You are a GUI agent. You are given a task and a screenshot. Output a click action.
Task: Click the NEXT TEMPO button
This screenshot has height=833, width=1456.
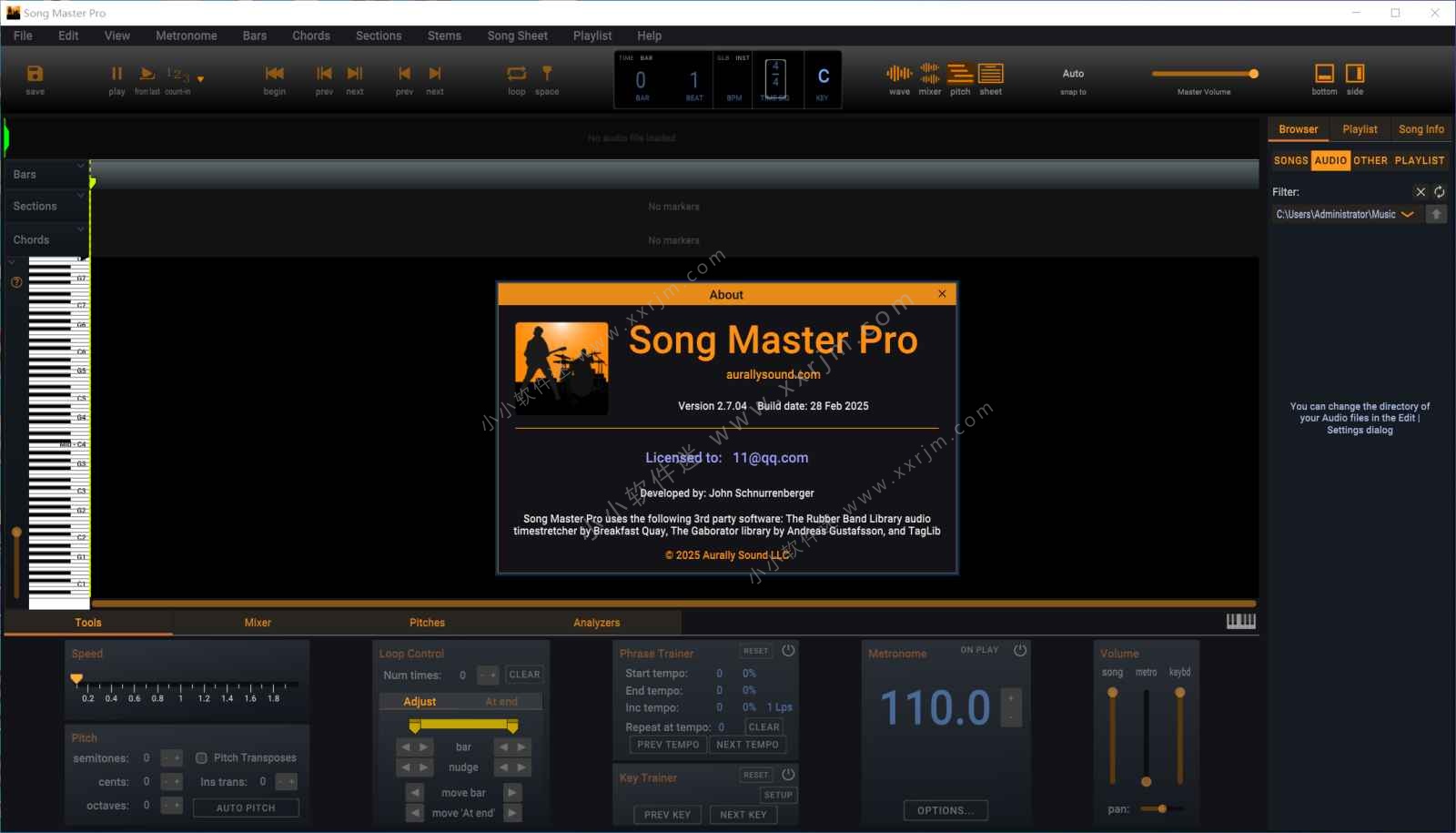click(x=747, y=745)
